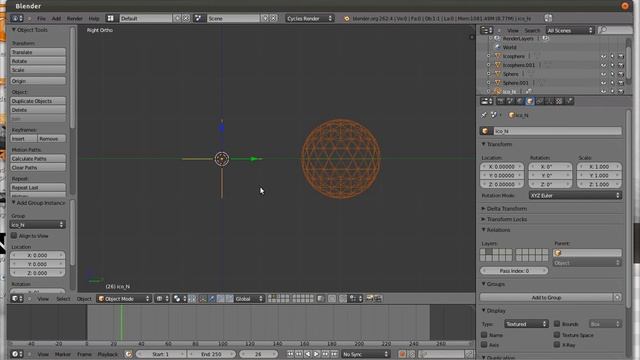Open the Render menu
The width and height of the screenshot is (640, 360).
pyautogui.click(x=74, y=18)
